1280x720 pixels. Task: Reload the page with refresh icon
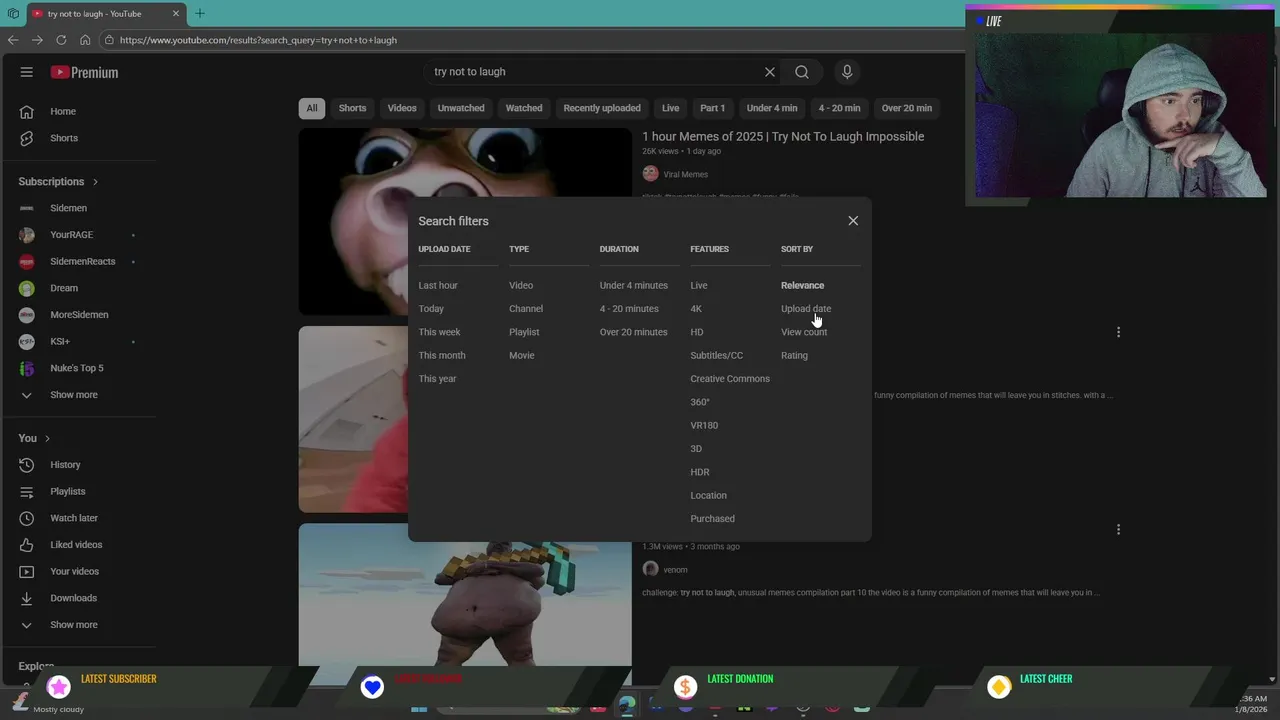pos(61,40)
